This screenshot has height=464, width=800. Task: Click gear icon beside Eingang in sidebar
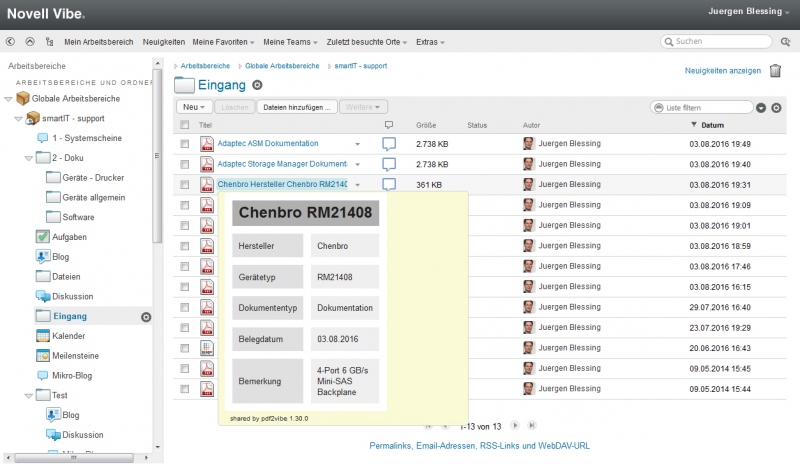(146, 317)
